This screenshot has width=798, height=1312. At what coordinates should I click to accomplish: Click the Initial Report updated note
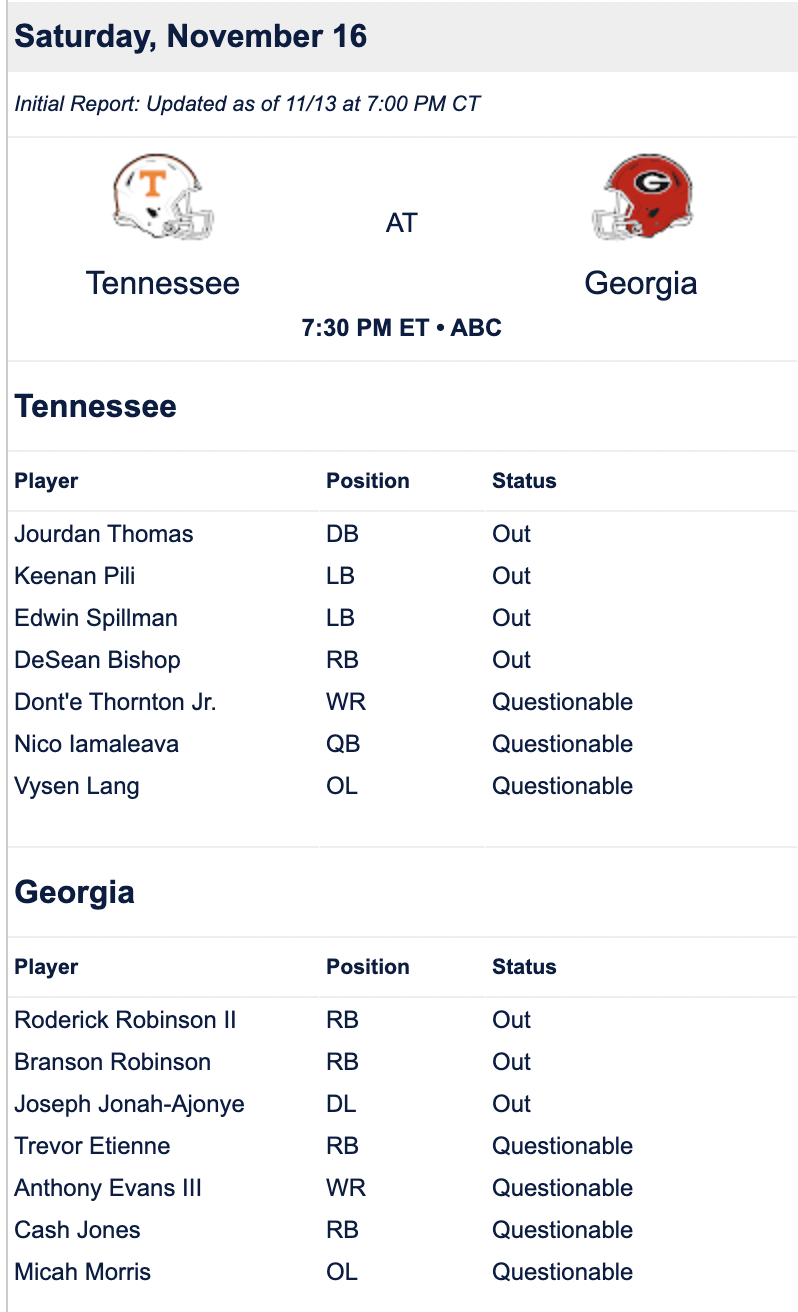point(247,104)
